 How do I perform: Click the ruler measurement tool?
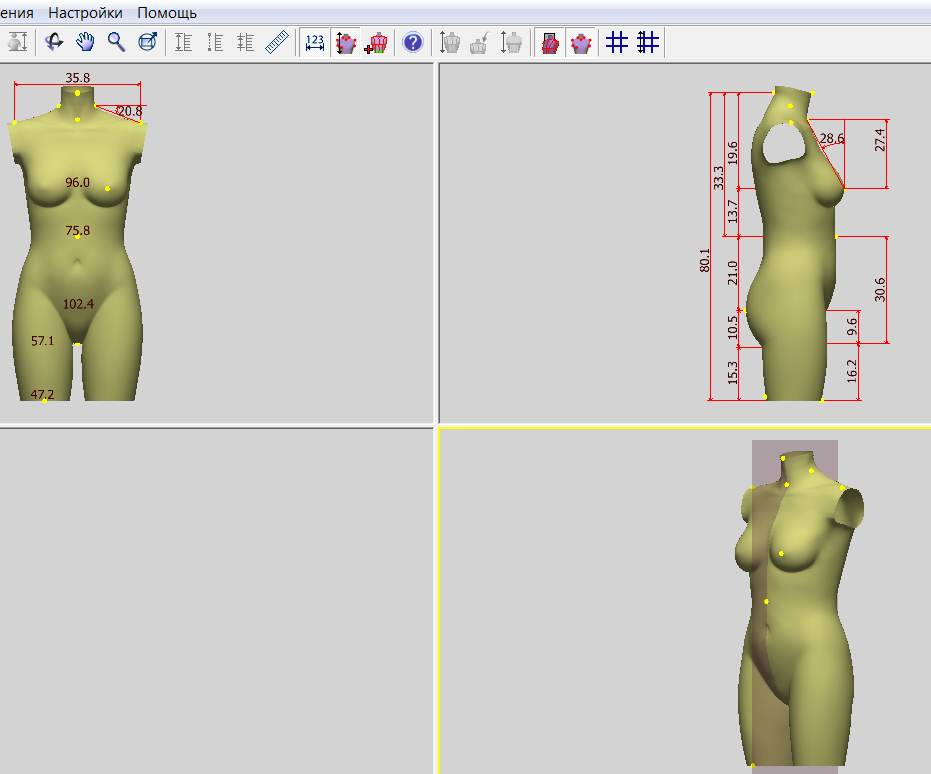(277, 42)
